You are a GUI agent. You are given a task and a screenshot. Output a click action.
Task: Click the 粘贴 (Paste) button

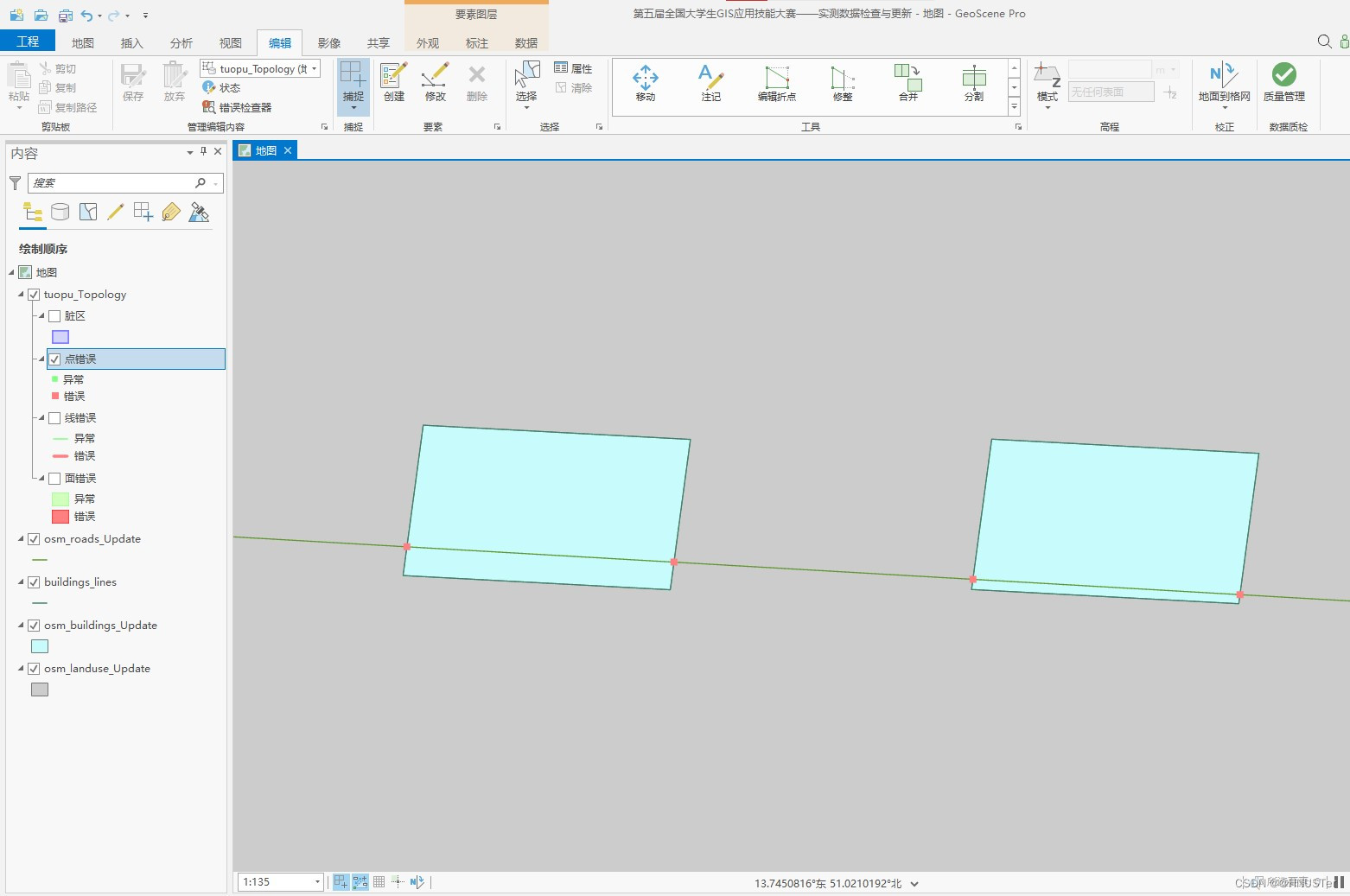(x=19, y=85)
